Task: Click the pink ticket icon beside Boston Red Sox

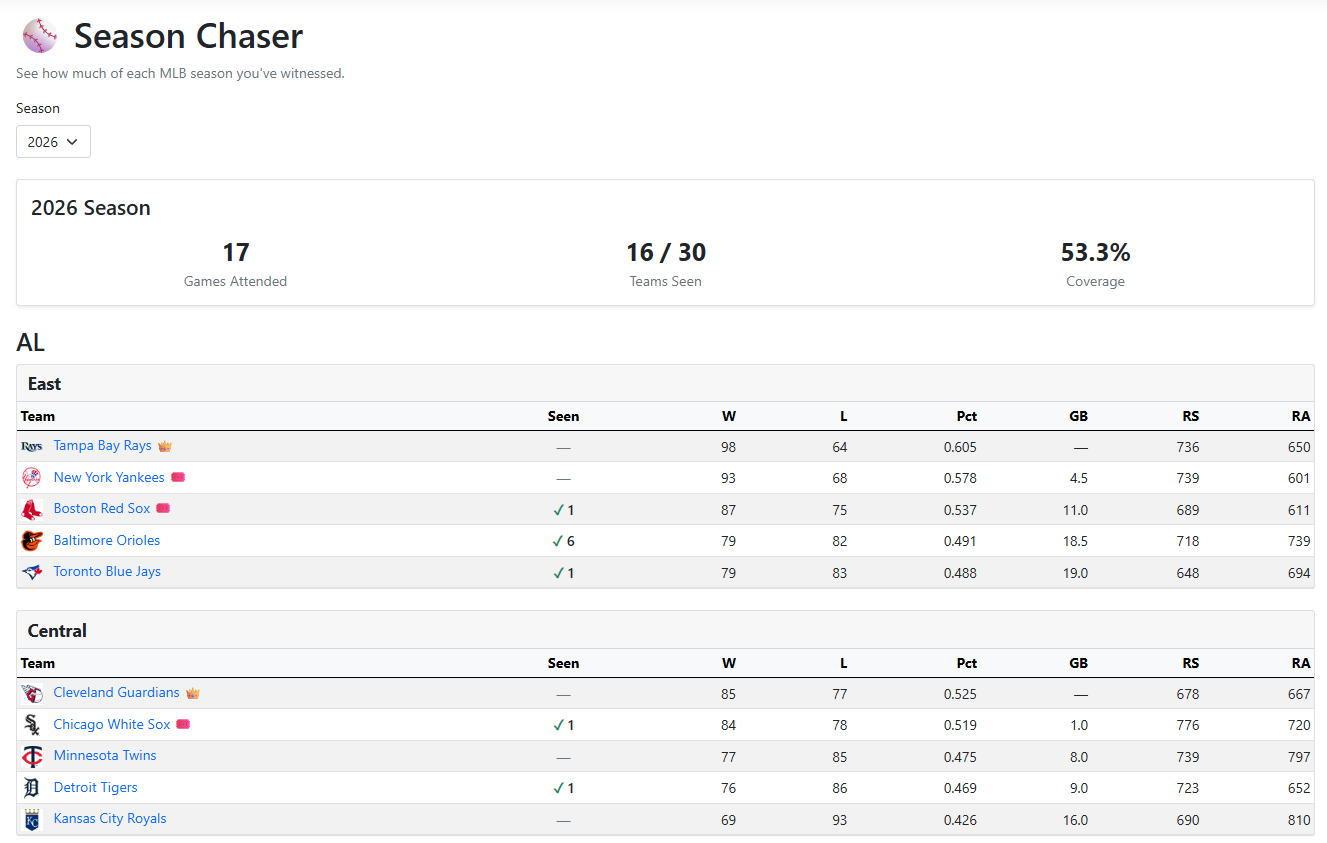Action: (163, 508)
